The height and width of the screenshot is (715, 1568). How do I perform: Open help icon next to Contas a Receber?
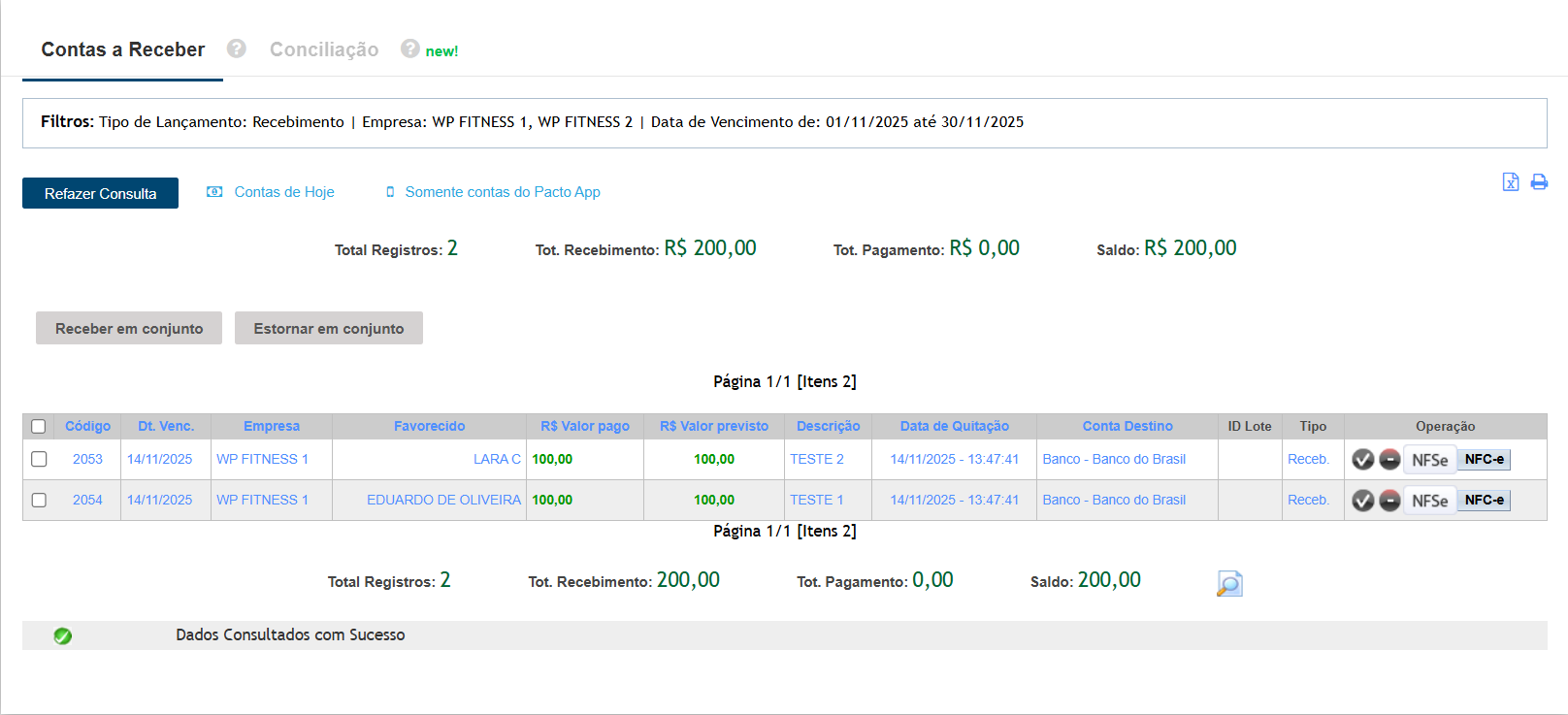click(x=236, y=49)
